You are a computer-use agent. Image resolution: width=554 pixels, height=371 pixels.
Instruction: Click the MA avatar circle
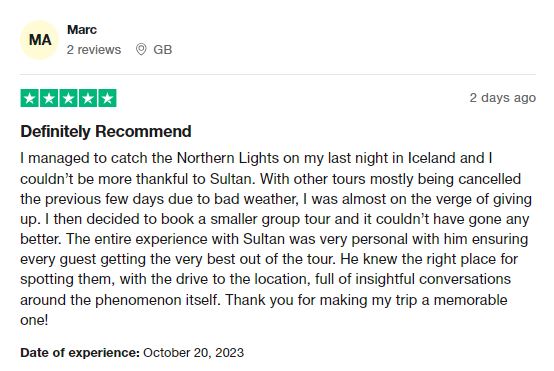[x=40, y=40]
